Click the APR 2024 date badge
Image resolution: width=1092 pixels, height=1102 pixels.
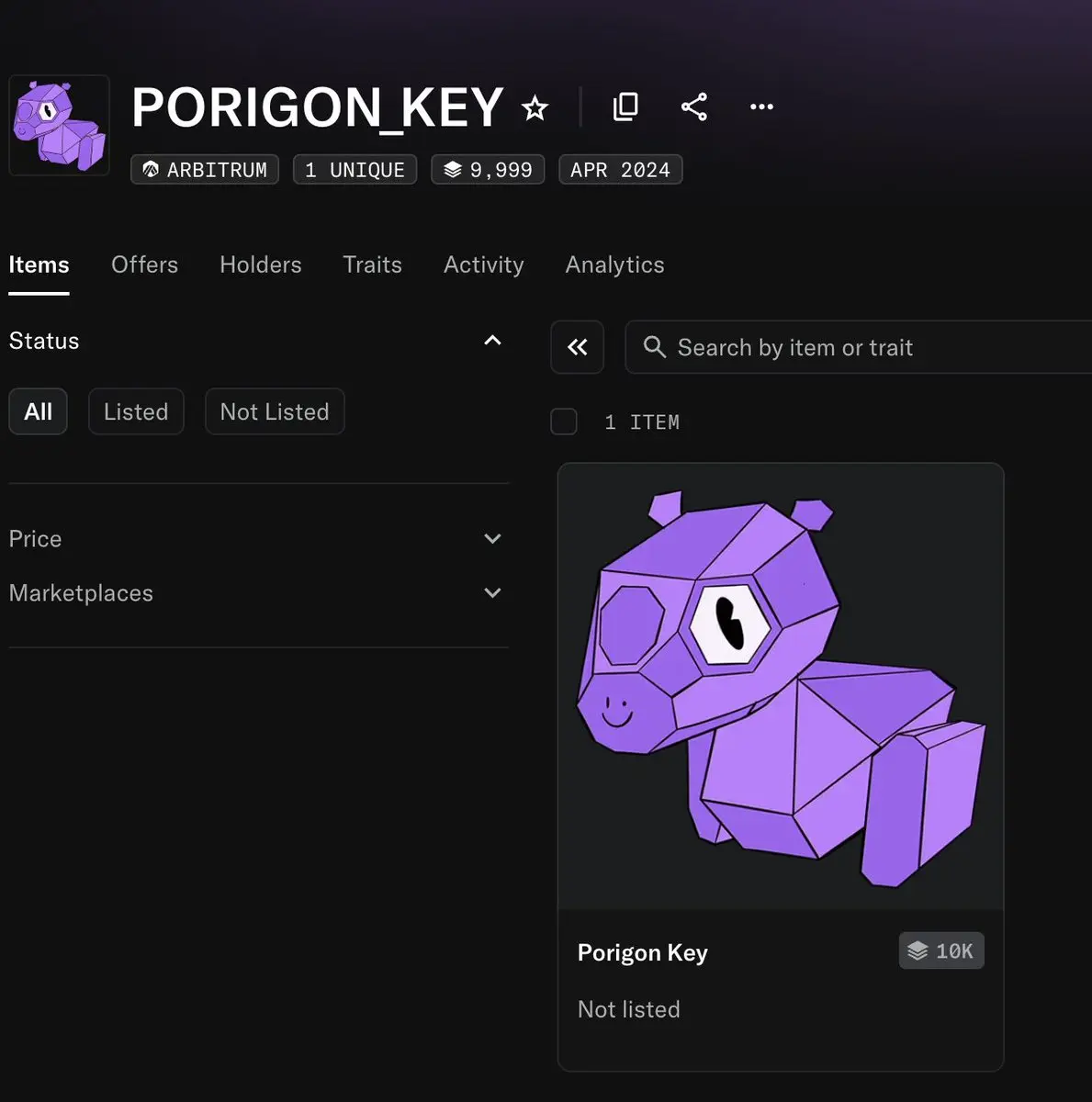(x=620, y=170)
